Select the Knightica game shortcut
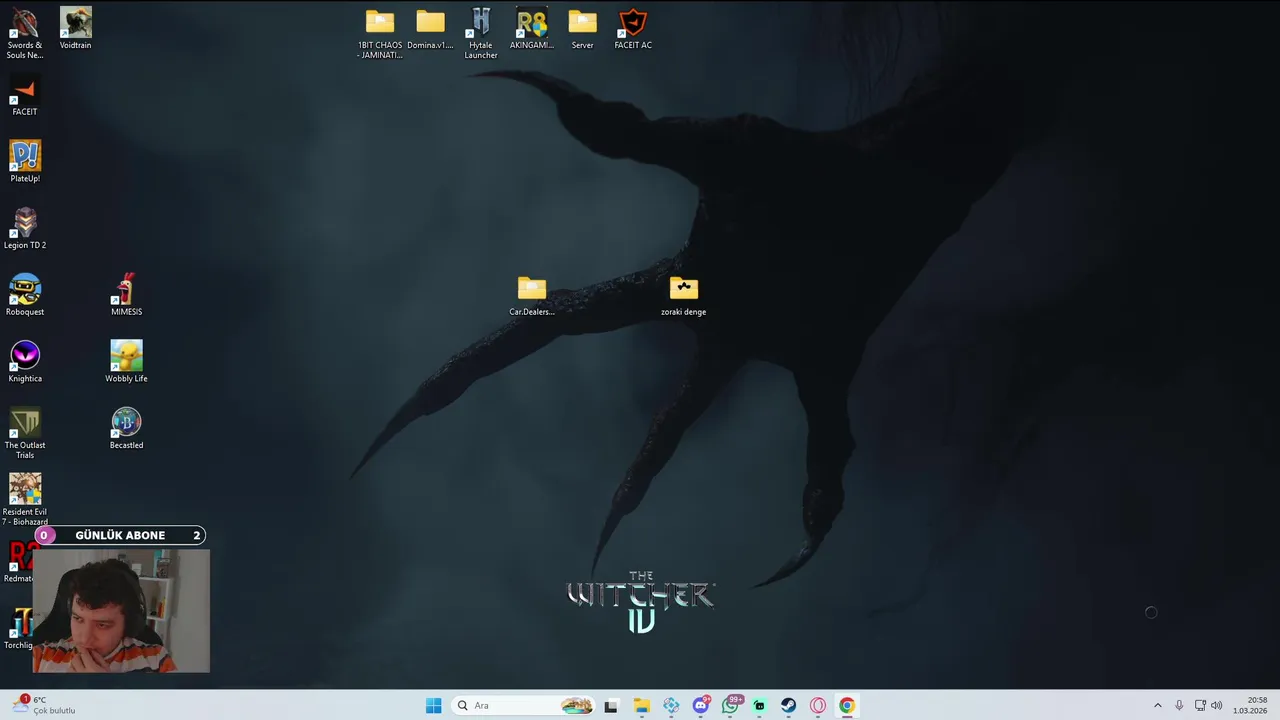 click(25, 362)
